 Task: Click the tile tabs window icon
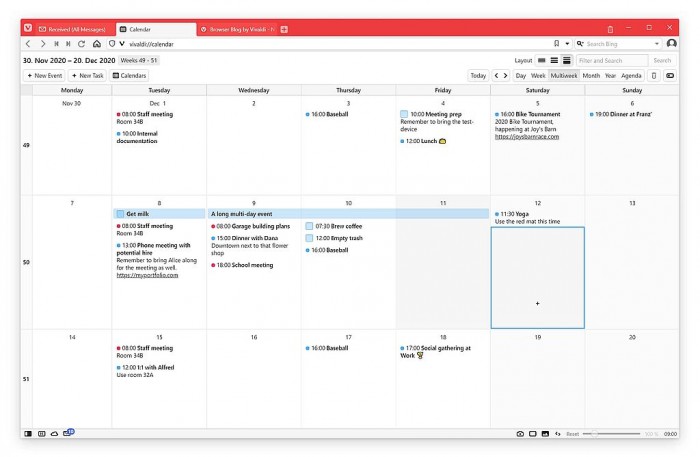533,433
